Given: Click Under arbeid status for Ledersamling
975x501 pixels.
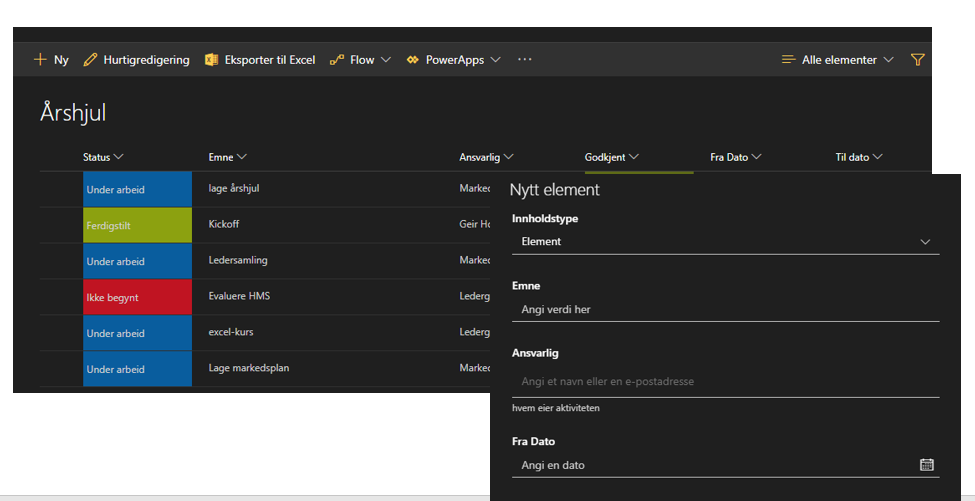Looking at the screenshot, I should (137, 261).
